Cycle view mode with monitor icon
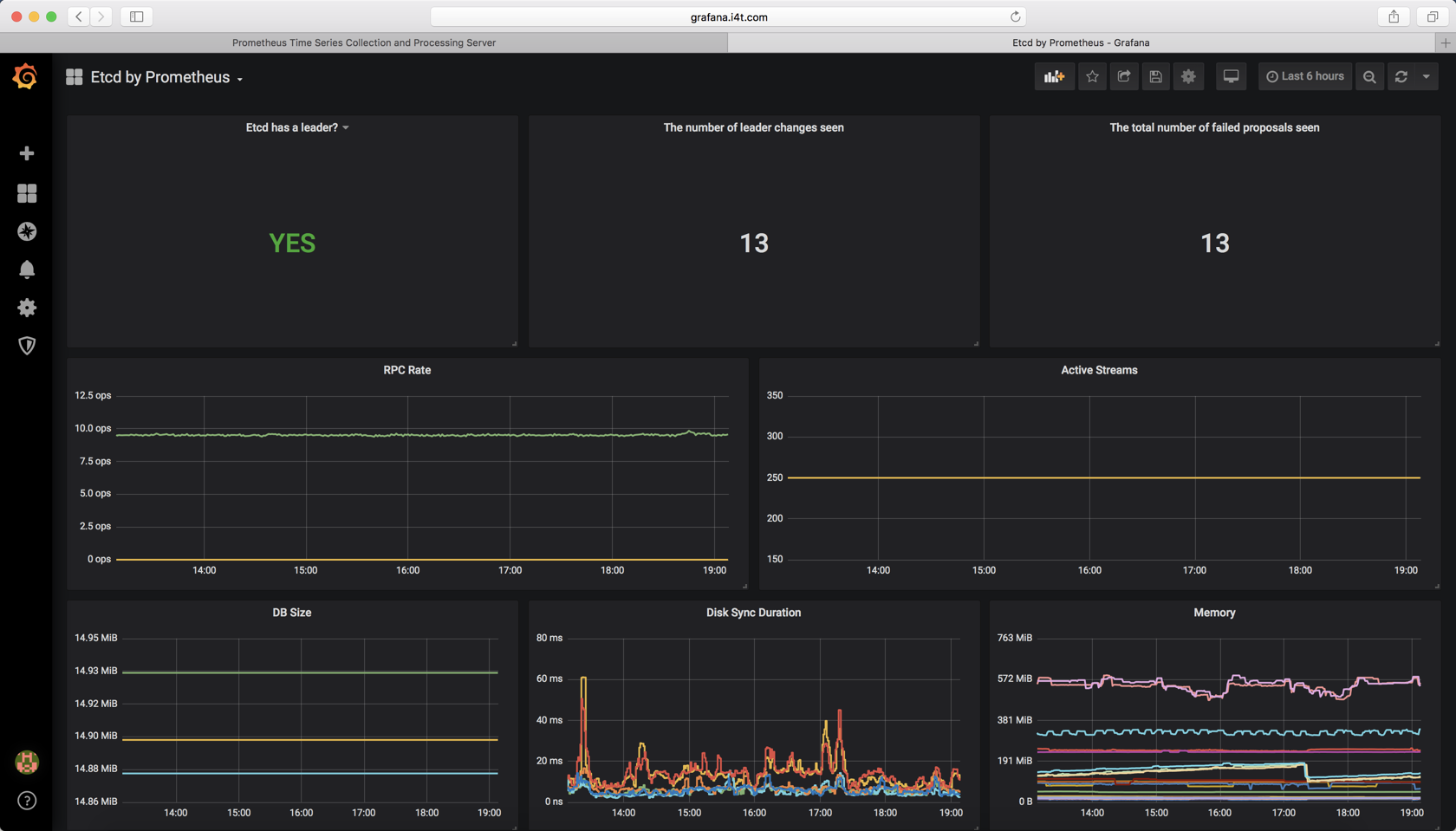Screen dimensions: 1456x831 click(1231, 76)
